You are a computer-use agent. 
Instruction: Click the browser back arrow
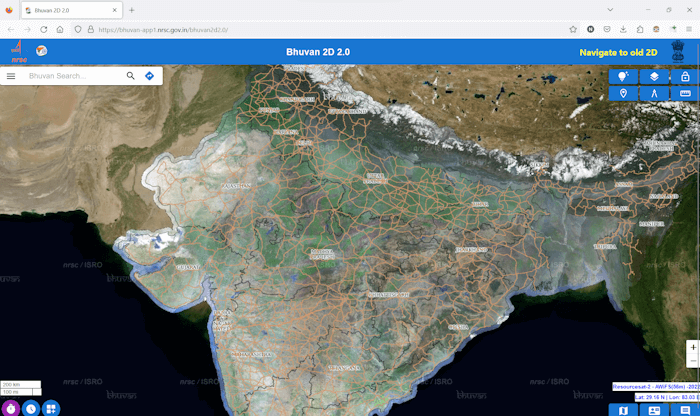(x=11, y=29)
